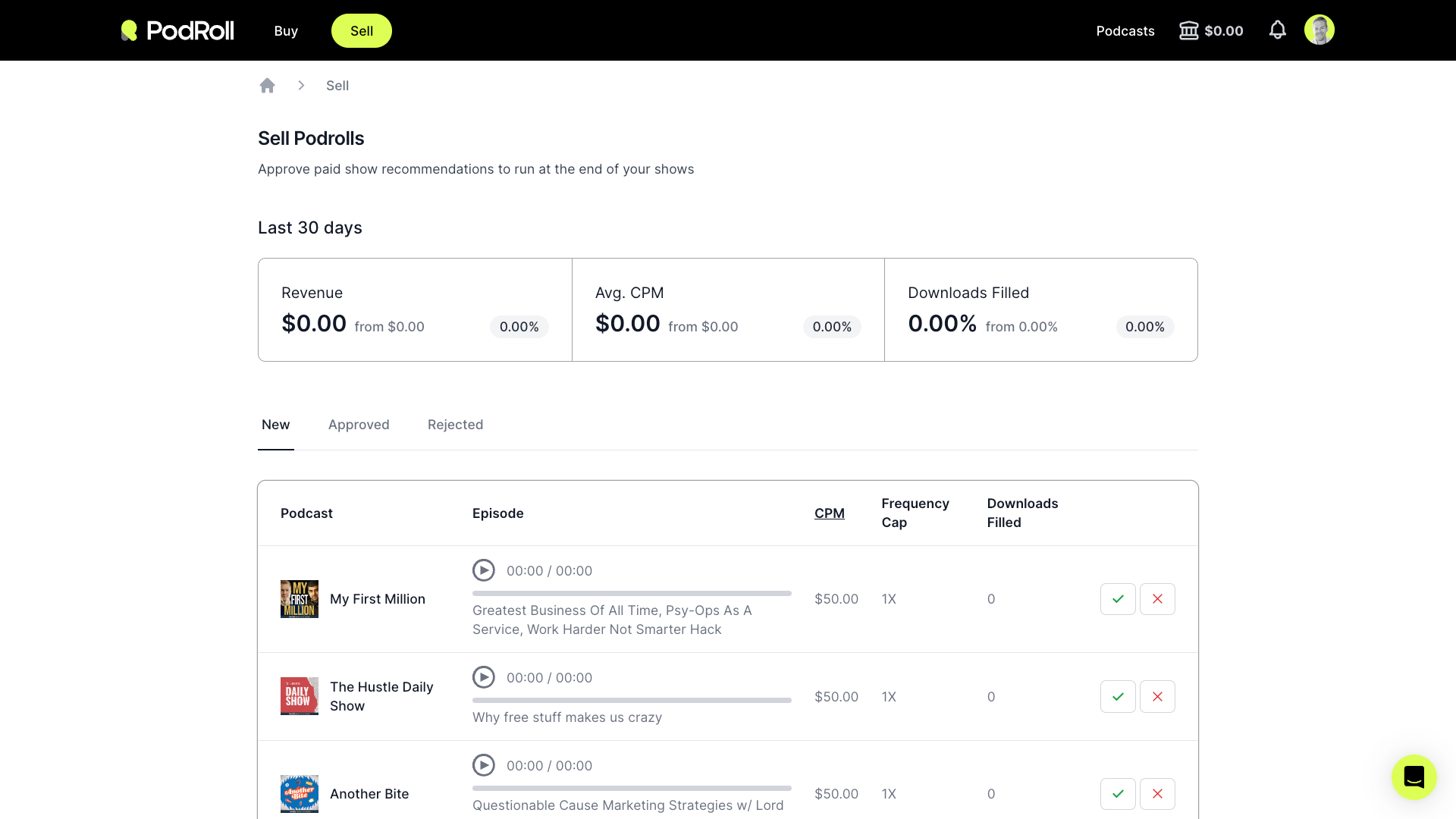Screen dimensions: 1456x819
Task: Click the Avg. CPM 0.00% change badge
Action: pos(832,327)
